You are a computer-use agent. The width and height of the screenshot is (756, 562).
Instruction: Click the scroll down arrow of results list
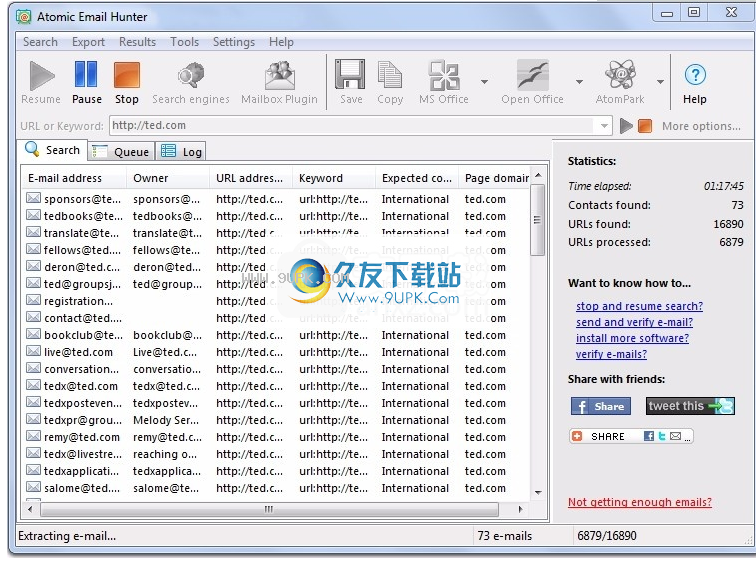click(538, 493)
